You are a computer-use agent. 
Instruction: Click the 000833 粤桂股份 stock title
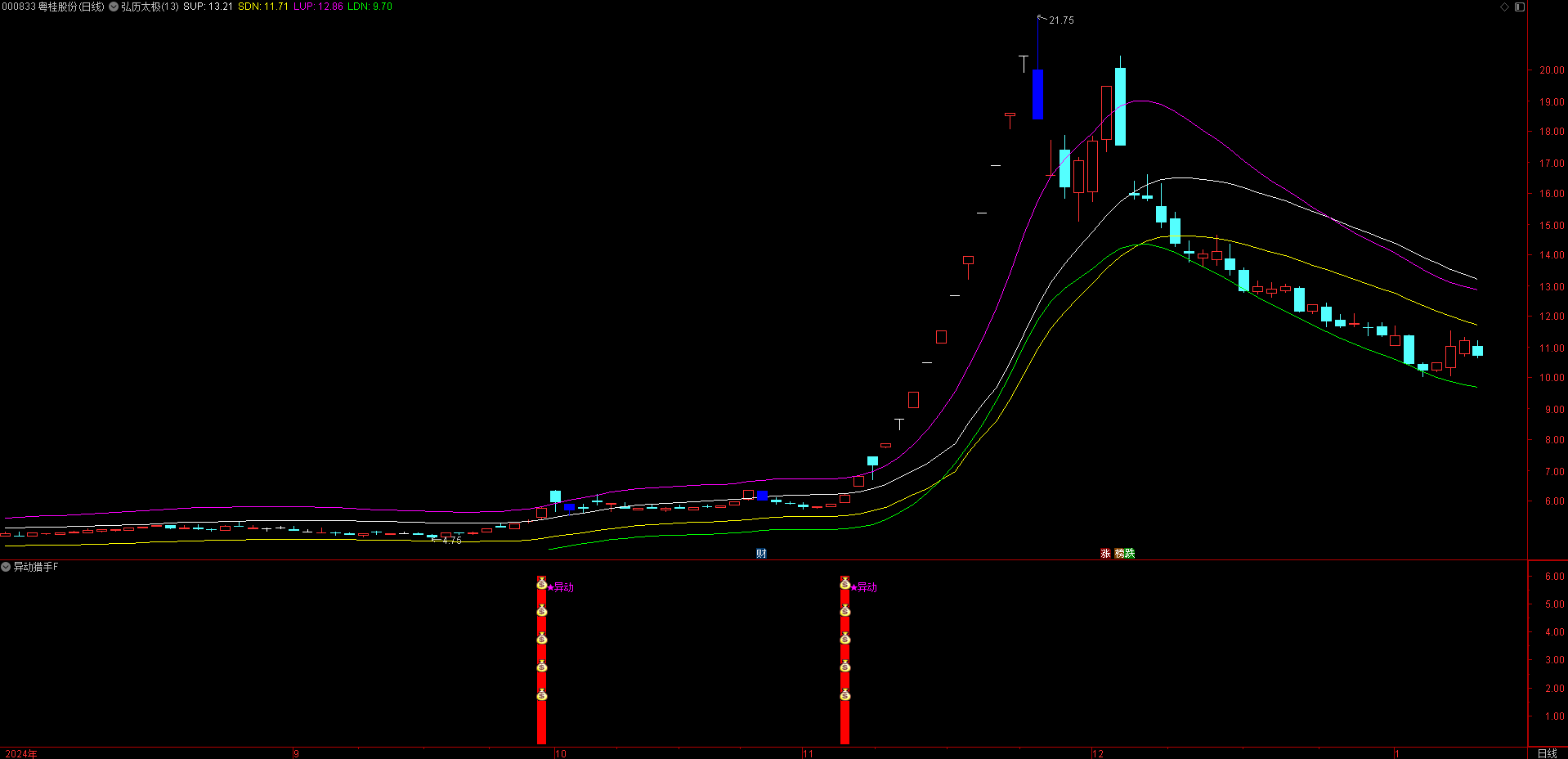53,7
